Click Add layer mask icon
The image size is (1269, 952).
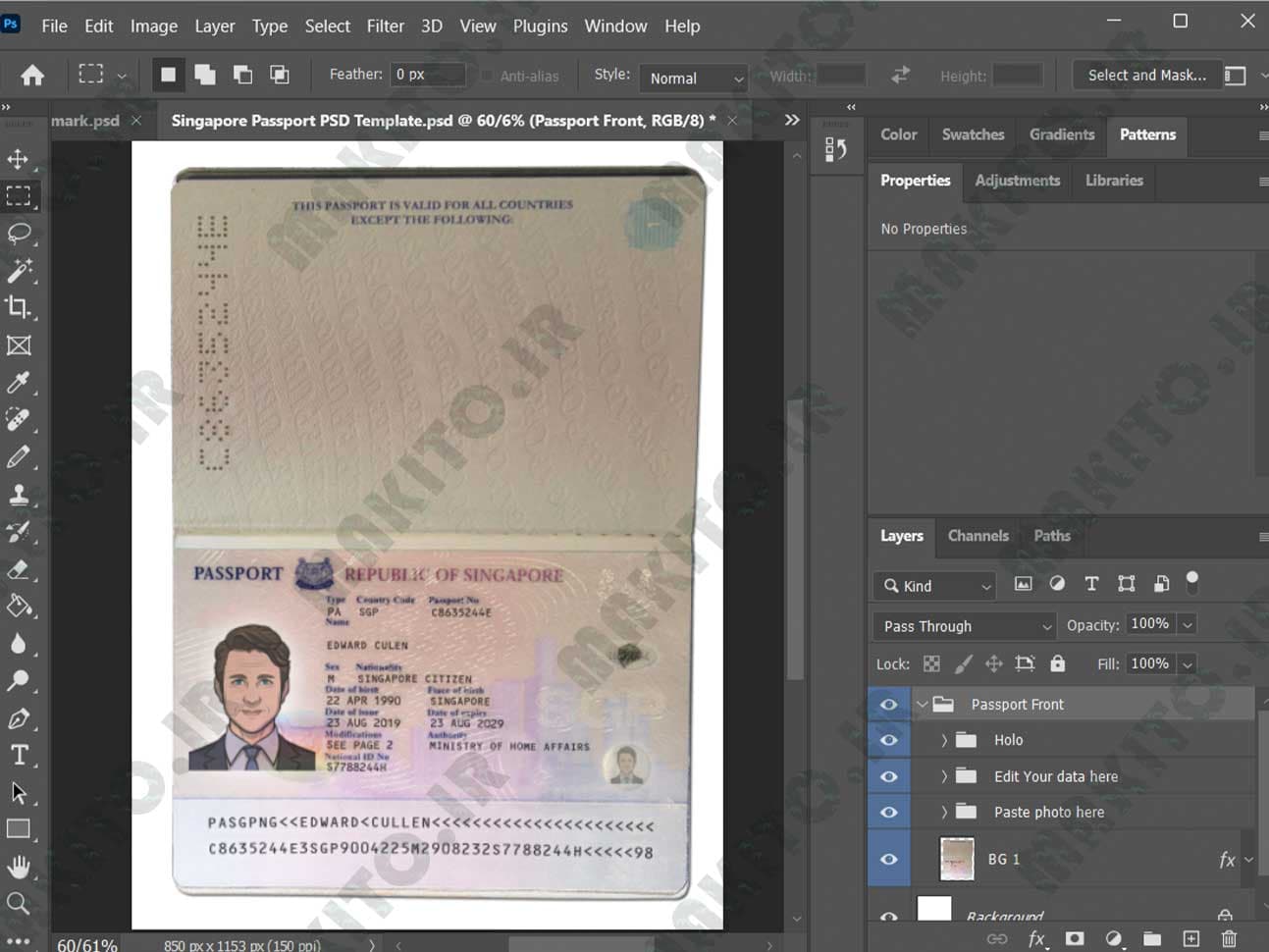pyautogui.click(x=1075, y=938)
